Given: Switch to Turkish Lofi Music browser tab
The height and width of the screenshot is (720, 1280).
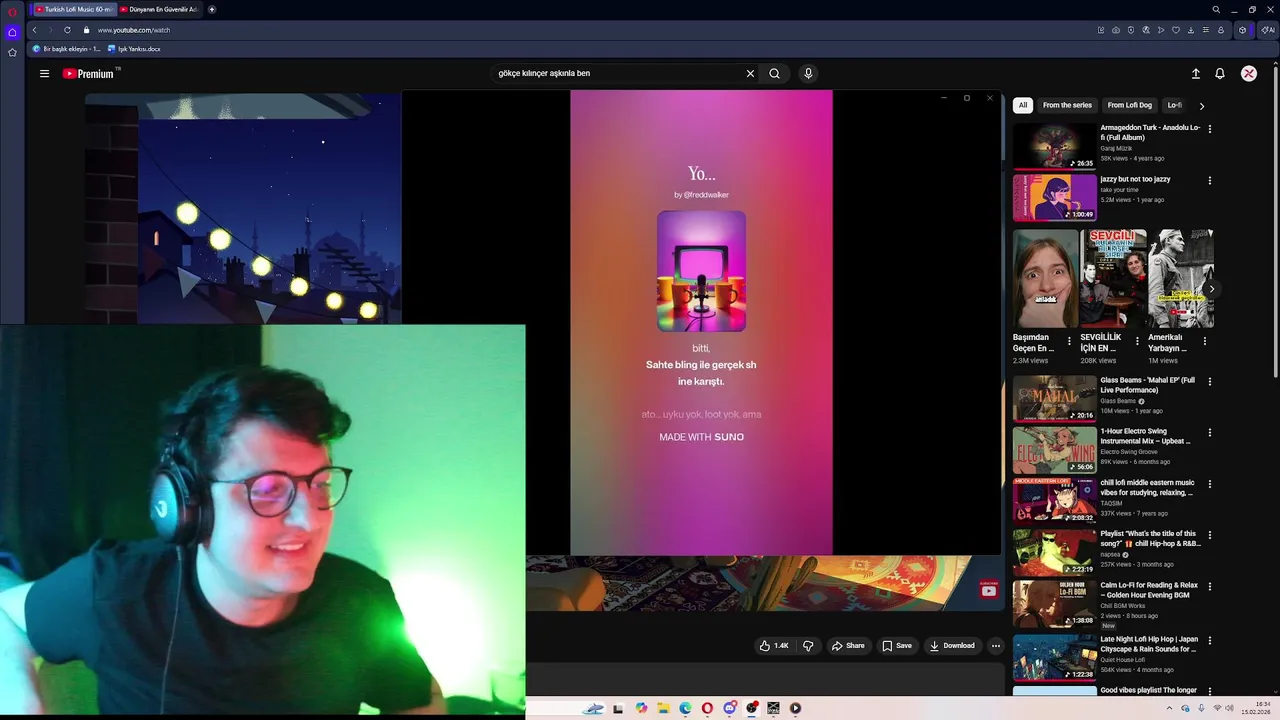Looking at the screenshot, I should click(74, 9).
